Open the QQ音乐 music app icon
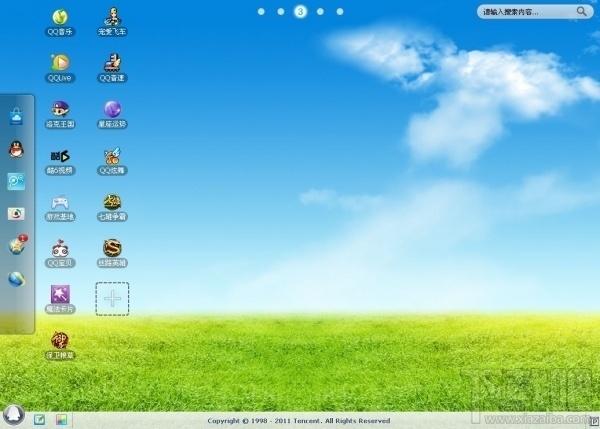Screen dimensions: 600x429 coord(60,17)
